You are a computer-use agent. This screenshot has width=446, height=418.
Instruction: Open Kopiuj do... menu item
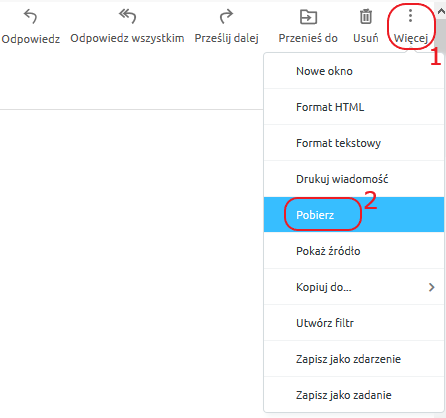(354, 287)
